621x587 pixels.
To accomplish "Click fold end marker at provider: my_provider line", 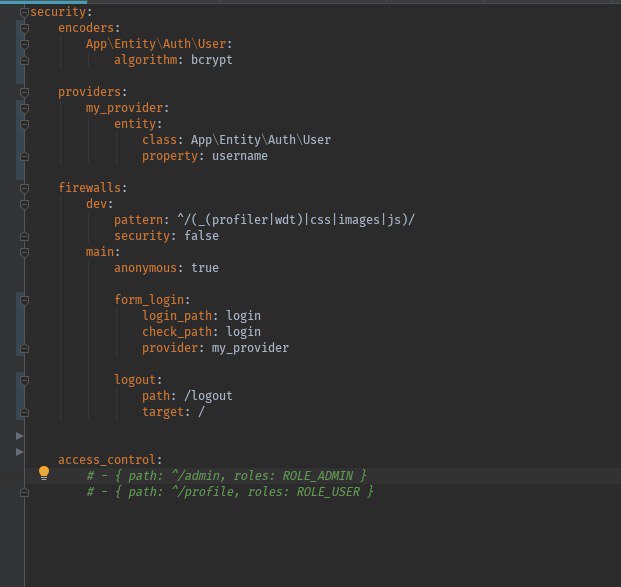I will point(24,349).
